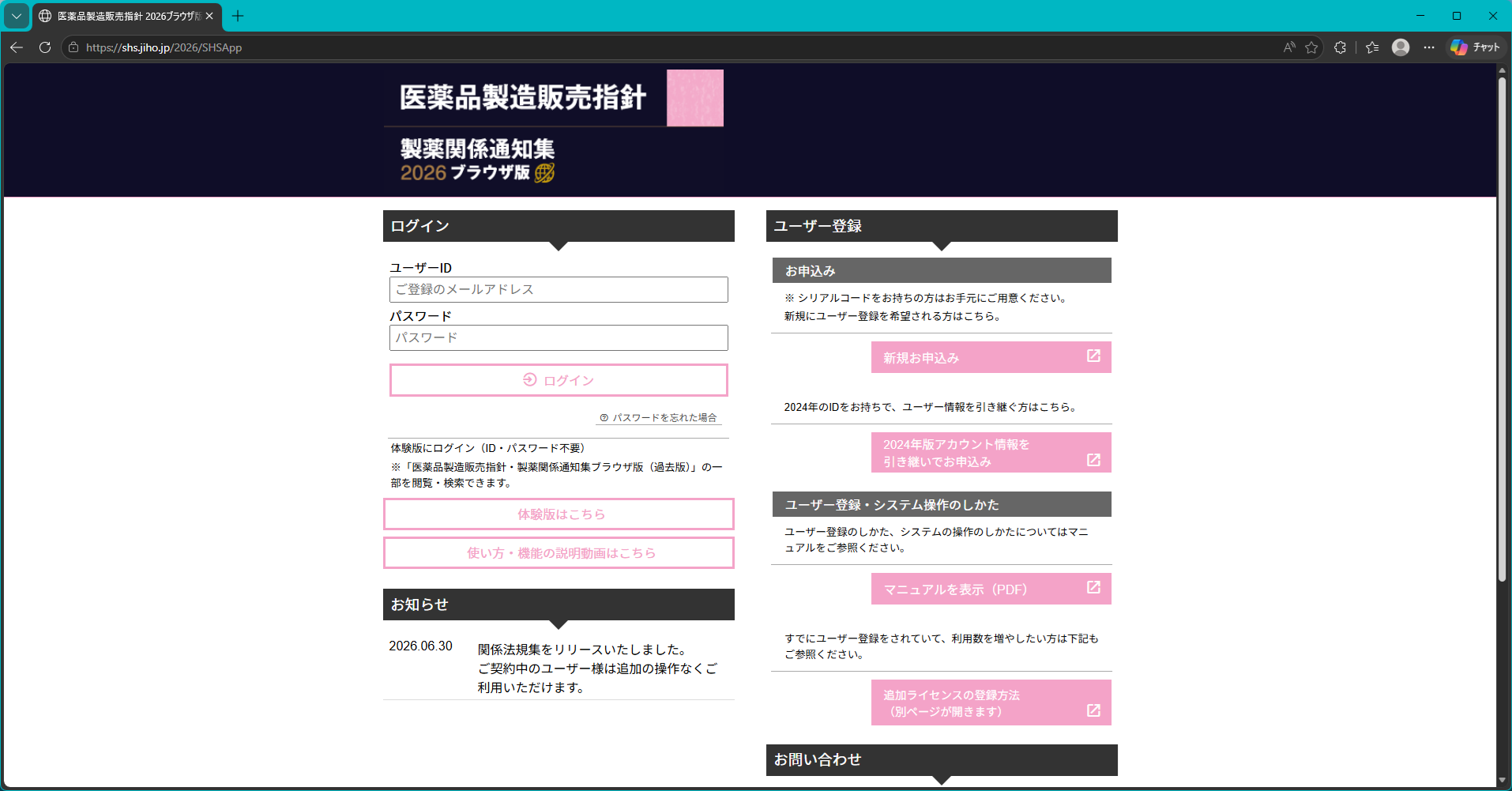This screenshot has height=791, width=1512.
Task: Open the パスワードを忘れた場合 link
Action: (659, 418)
